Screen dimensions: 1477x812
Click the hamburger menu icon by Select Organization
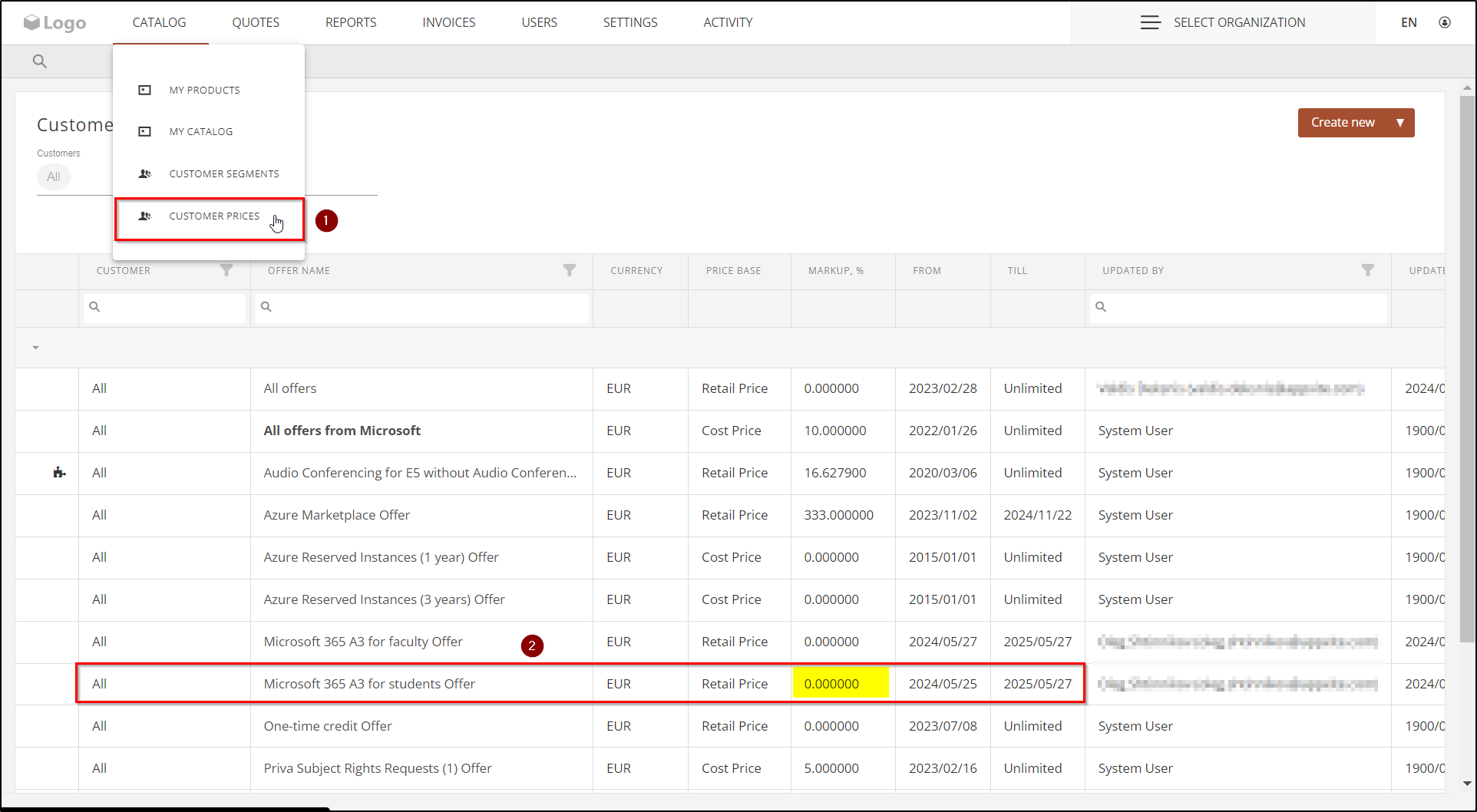click(x=1150, y=22)
